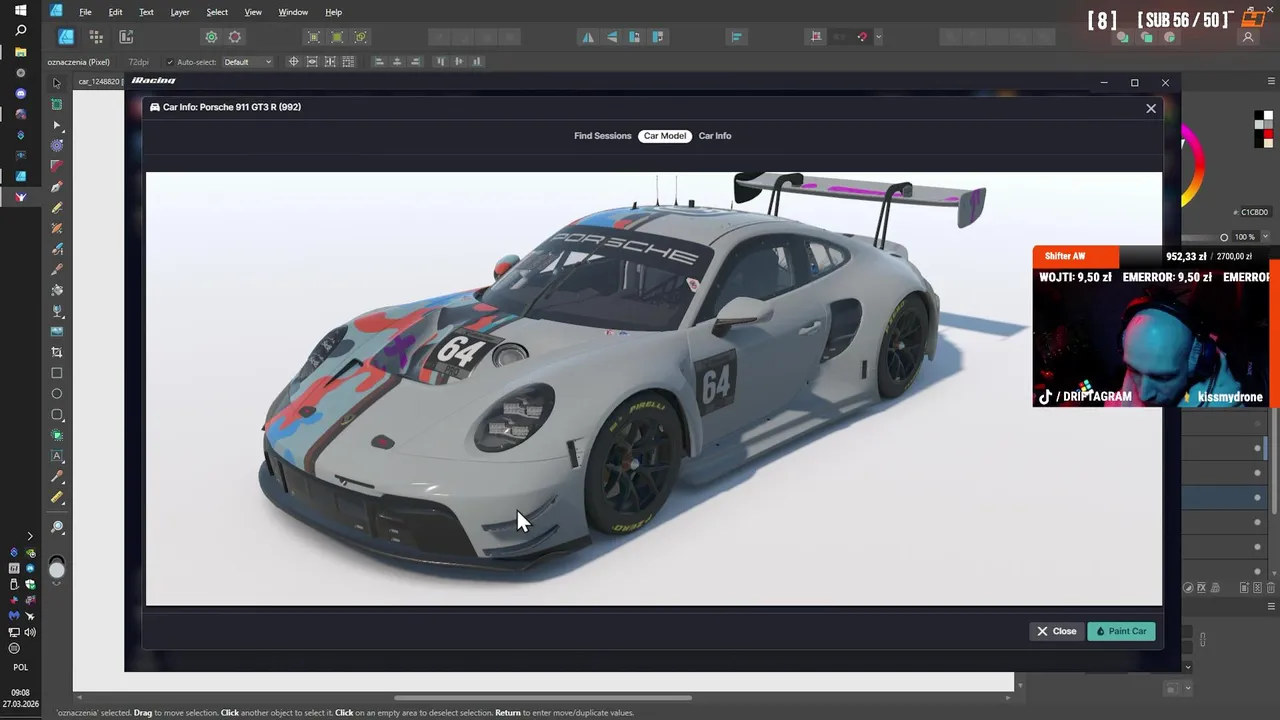Click the opacity slider handle
Image resolution: width=1280 pixels, height=720 pixels.
pos(1224,237)
